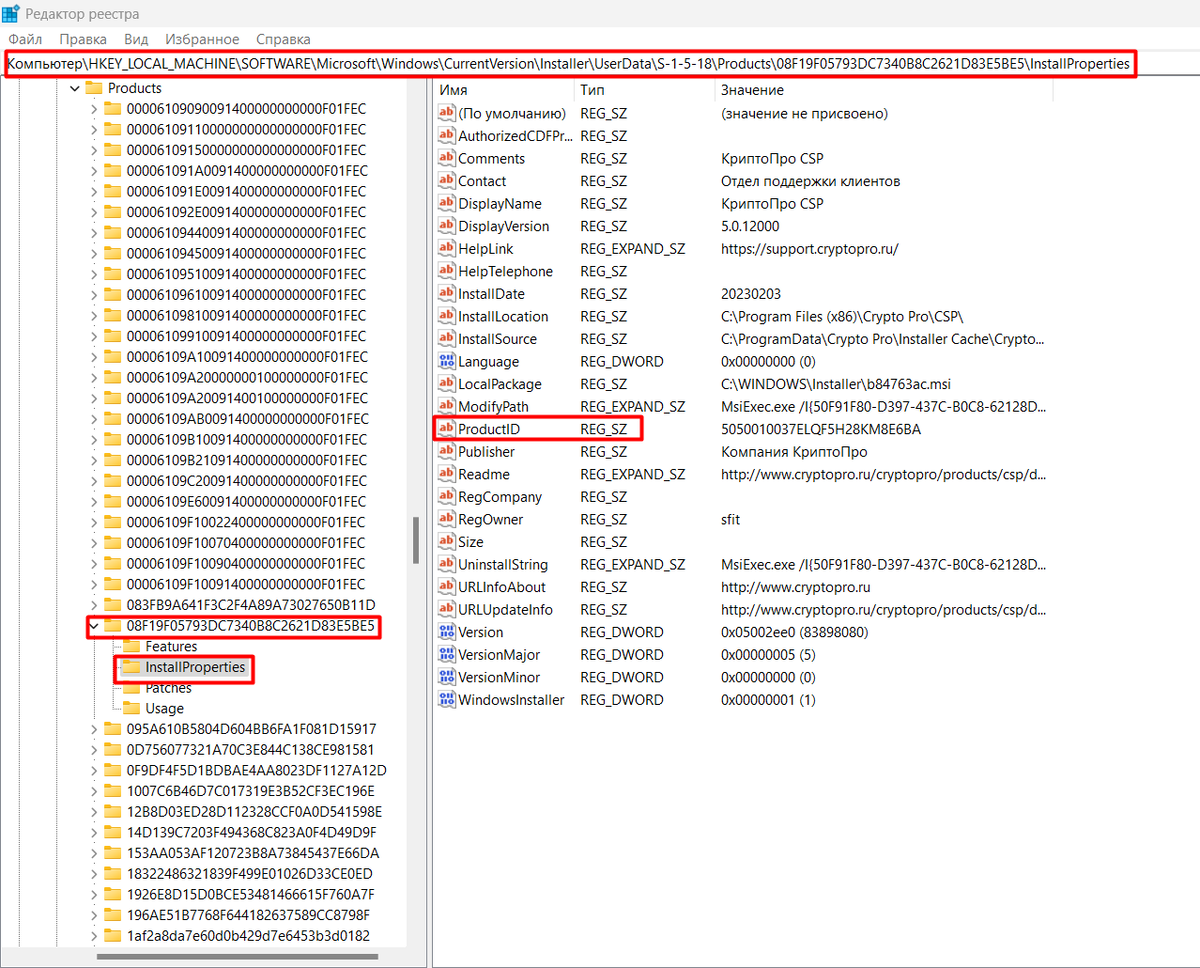Screen dimensions: 1200x968
Task: Expand key 00006109110000000000000000F01FEC
Action: (x=94, y=129)
